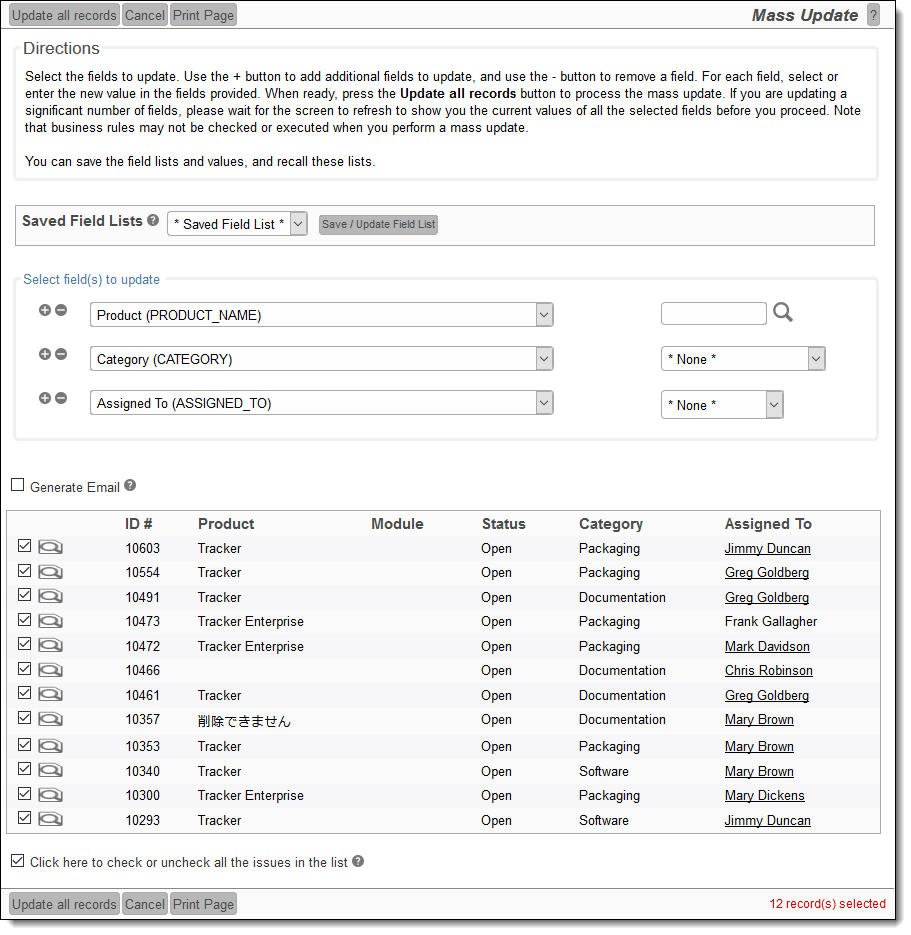Uncheck the checkbox for issue 10357

(24, 717)
